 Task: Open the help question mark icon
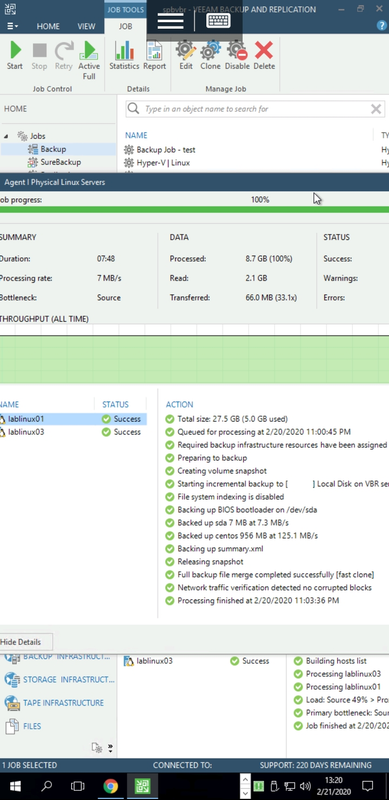click(x=381, y=26)
